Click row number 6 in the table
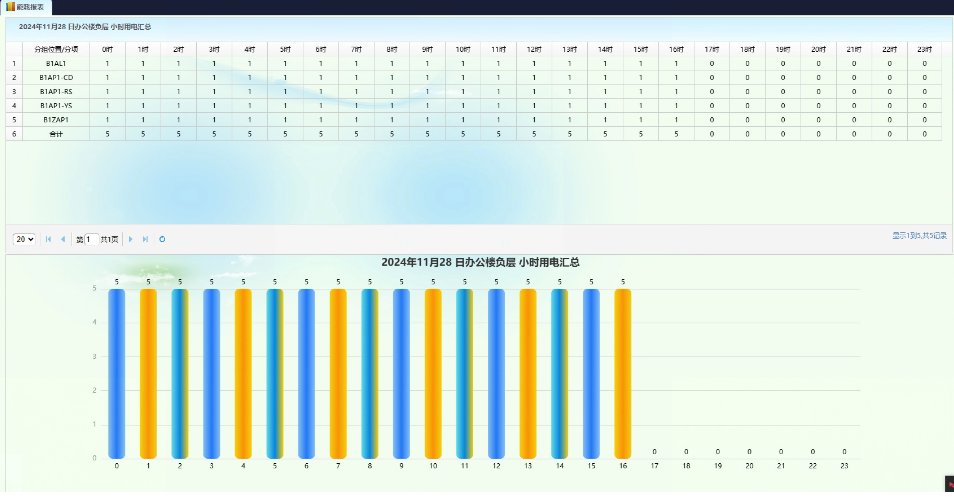The width and height of the screenshot is (954, 500). (14, 134)
